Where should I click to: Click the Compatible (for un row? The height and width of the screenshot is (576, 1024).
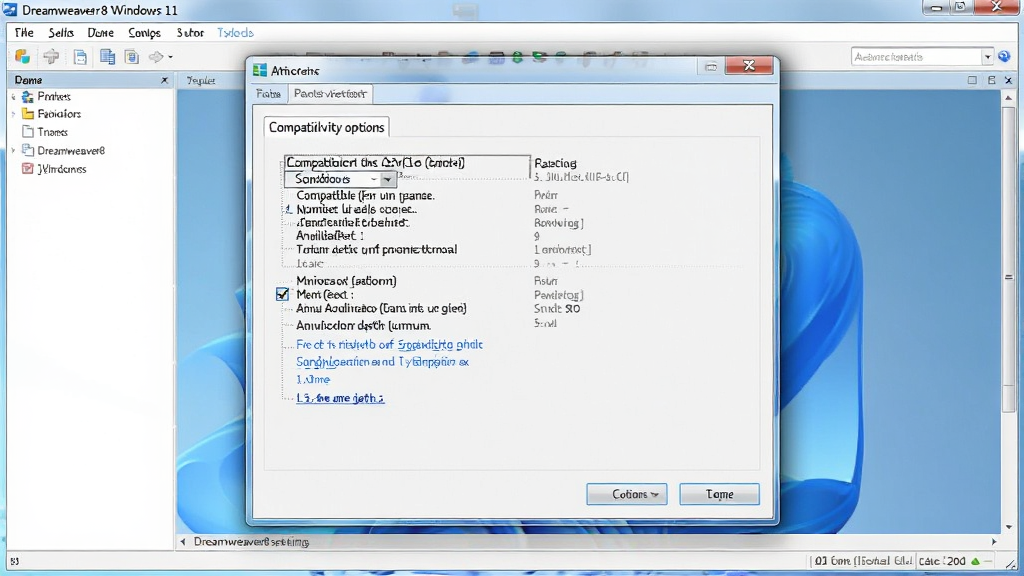point(365,195)
